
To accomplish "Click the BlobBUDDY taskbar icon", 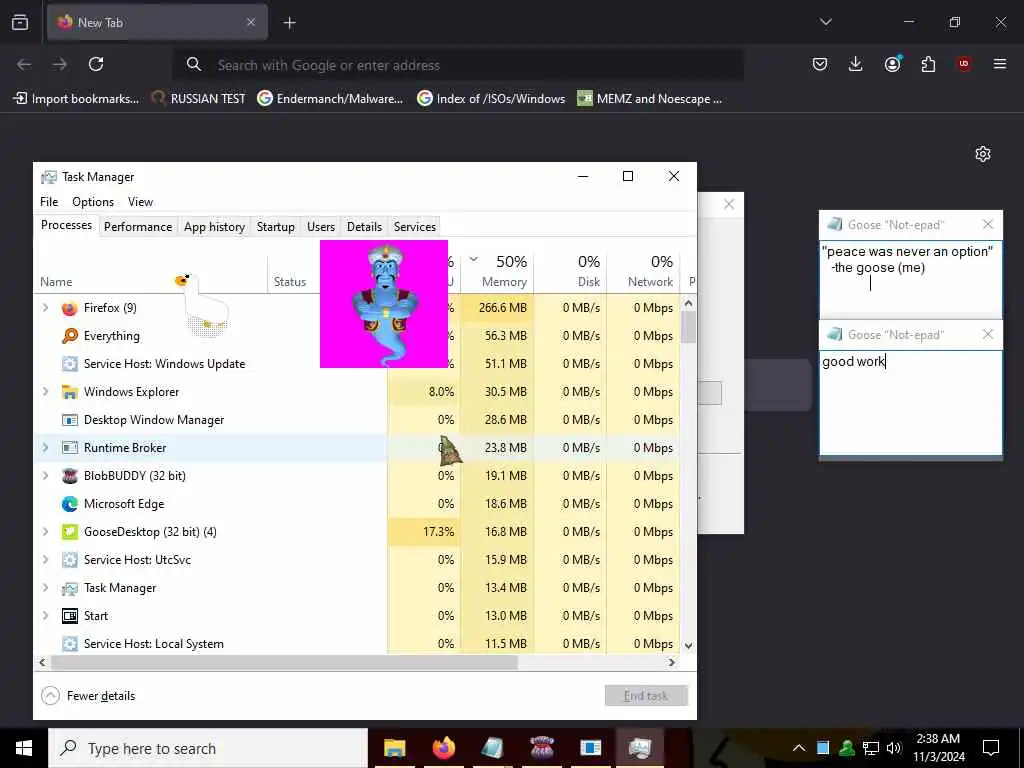I will [x=541, y=748].
